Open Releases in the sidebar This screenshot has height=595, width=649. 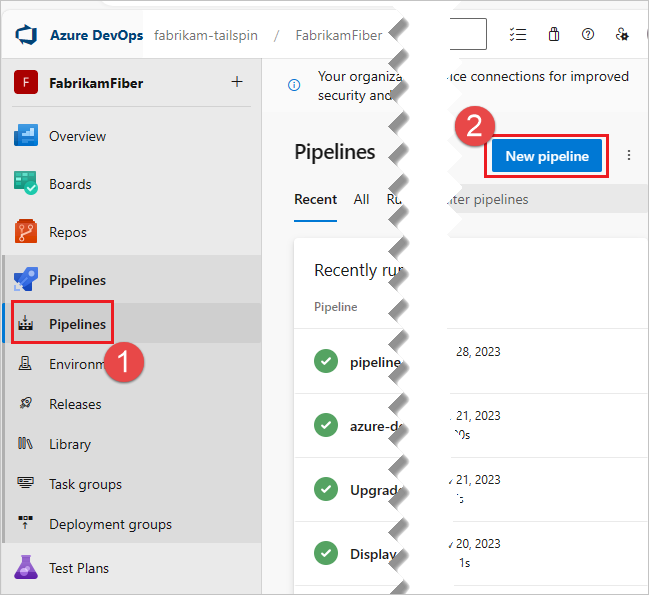pyautogui.click(x=75, y=404)
